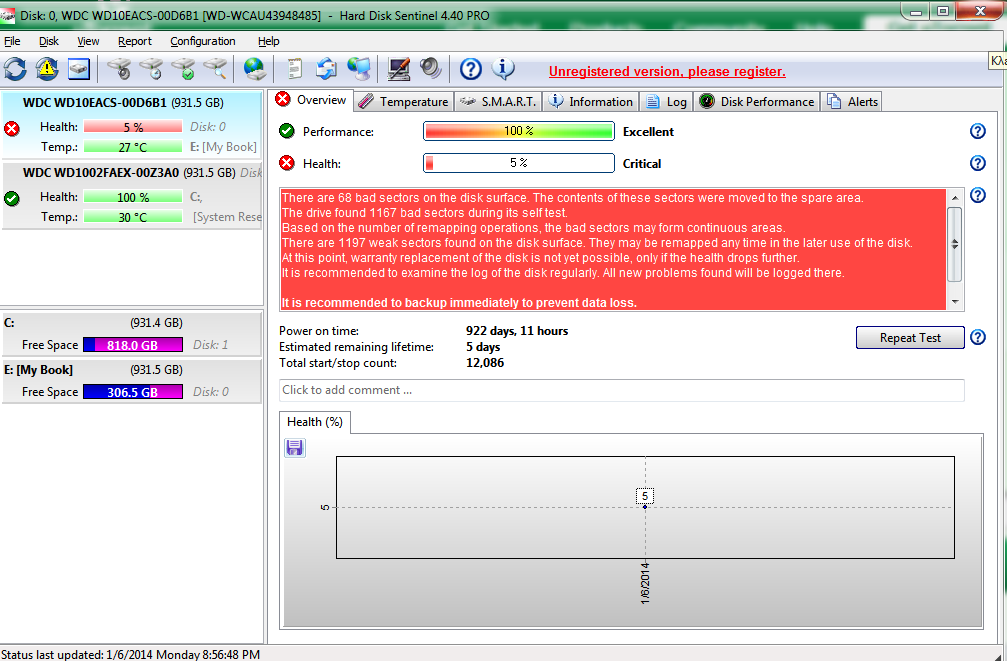Click the status text scrollbar thumb

(x=955, y=244)
